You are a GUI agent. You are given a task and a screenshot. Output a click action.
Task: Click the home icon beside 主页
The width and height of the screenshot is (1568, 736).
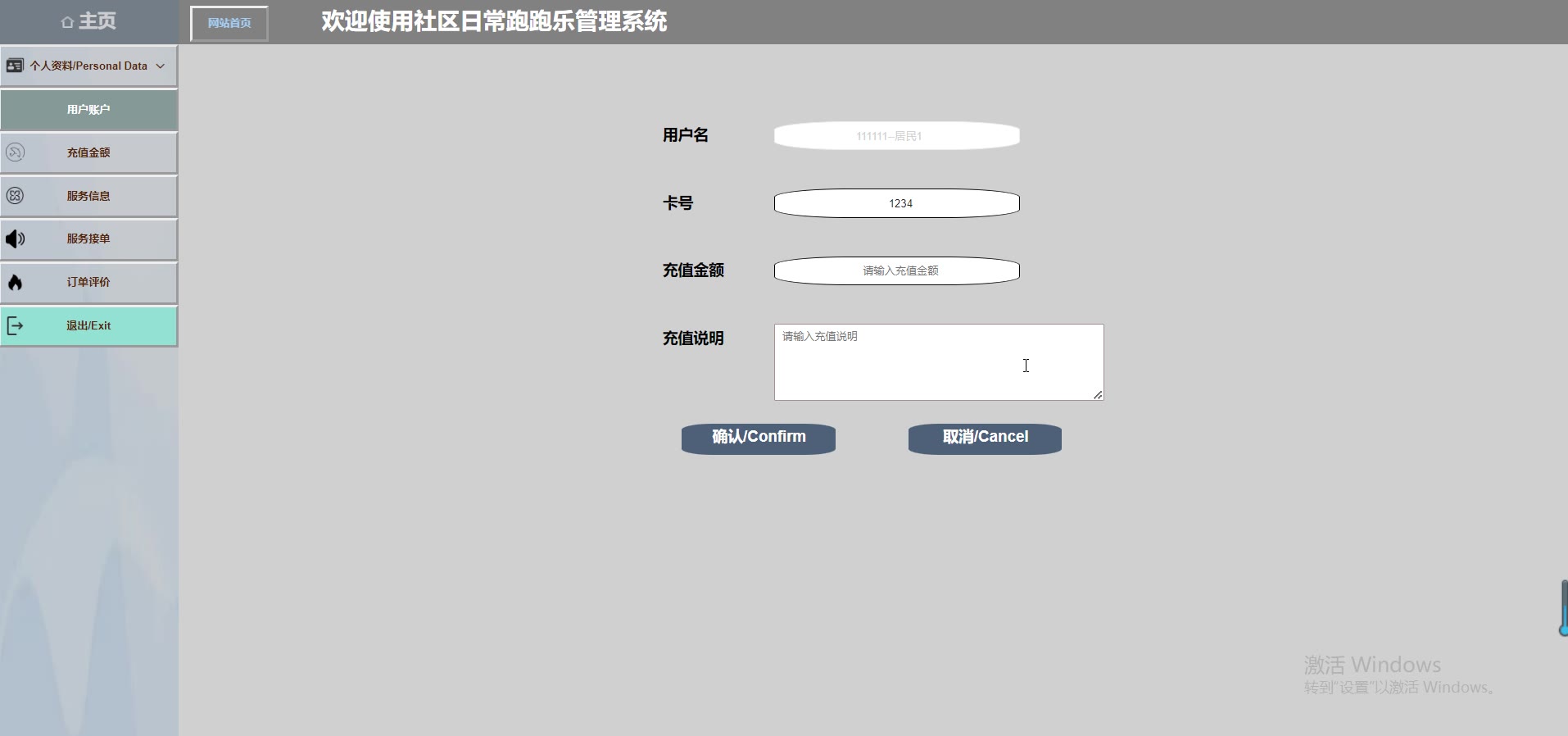click(67, 22)
